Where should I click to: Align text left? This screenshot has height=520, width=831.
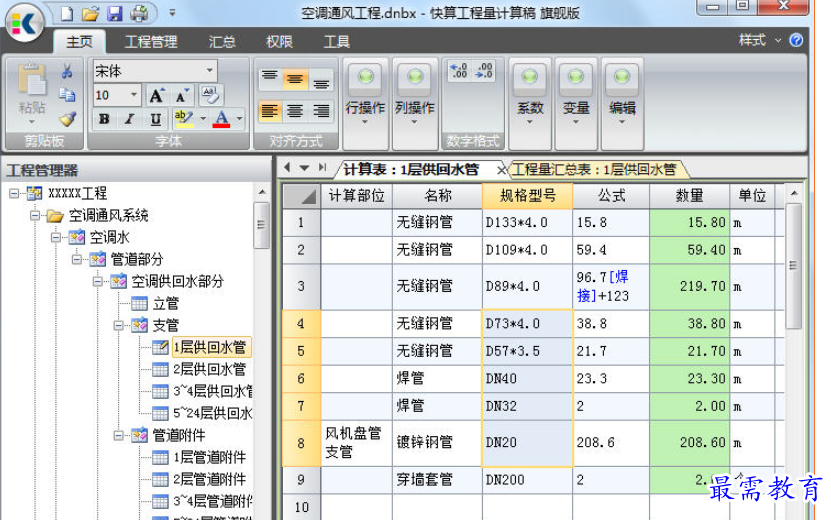coord(270,111)
